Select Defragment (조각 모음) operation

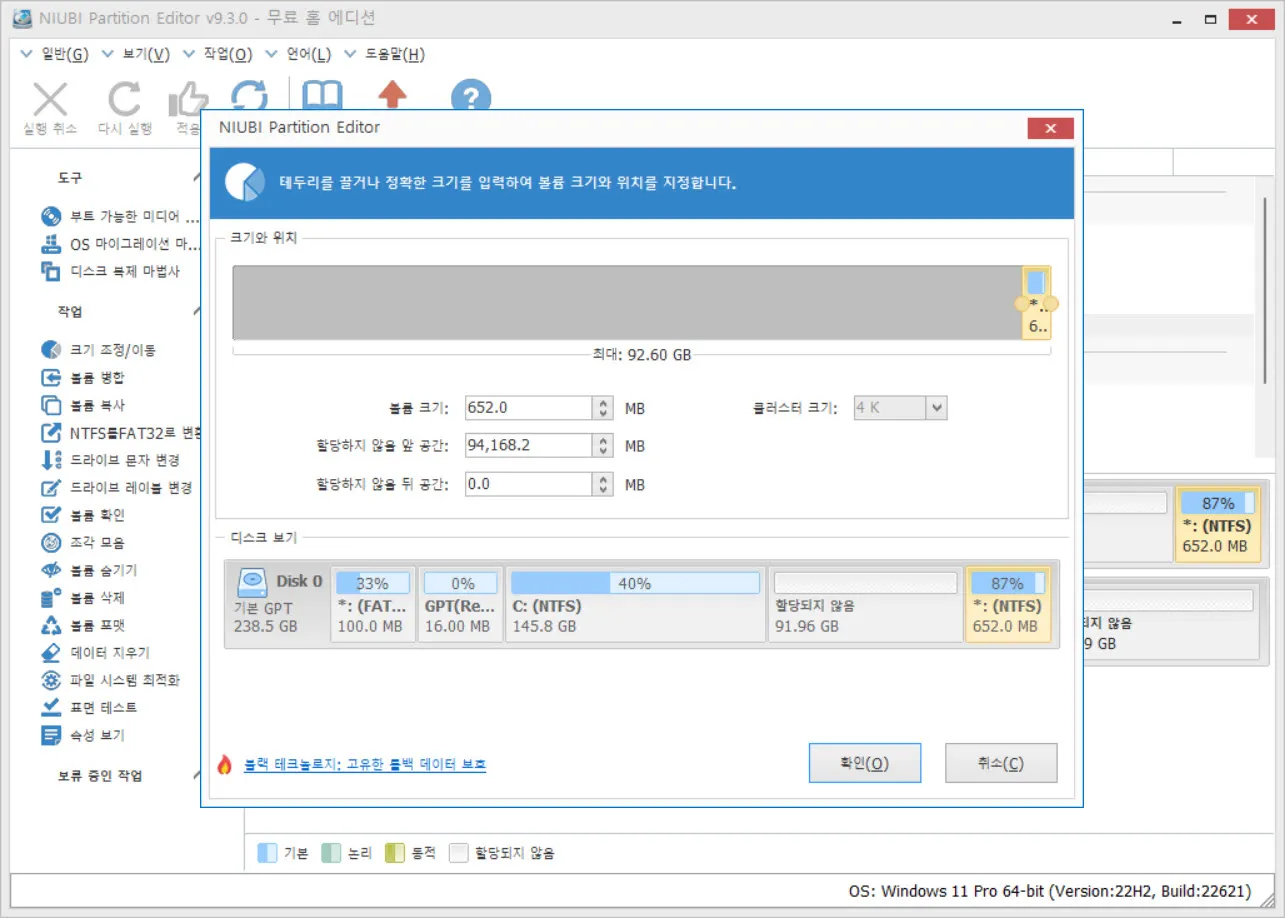pos(83,543)
